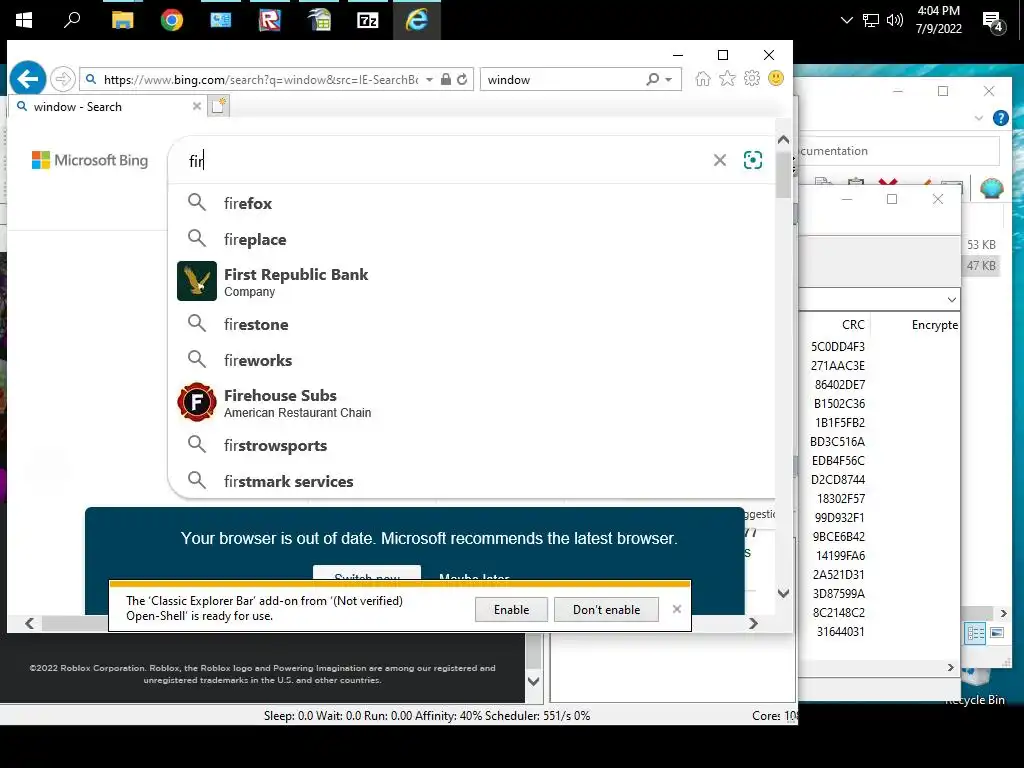Expand the IE search provider dropdown arrow
This screenshot has width=1024, height=768.
(x=669, y=80)
